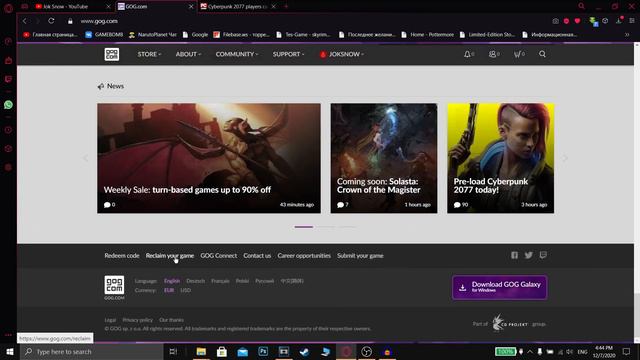This screenshot has height=360, width=640.
Task: Open the action center notification icon
Action: click(626, 351)
